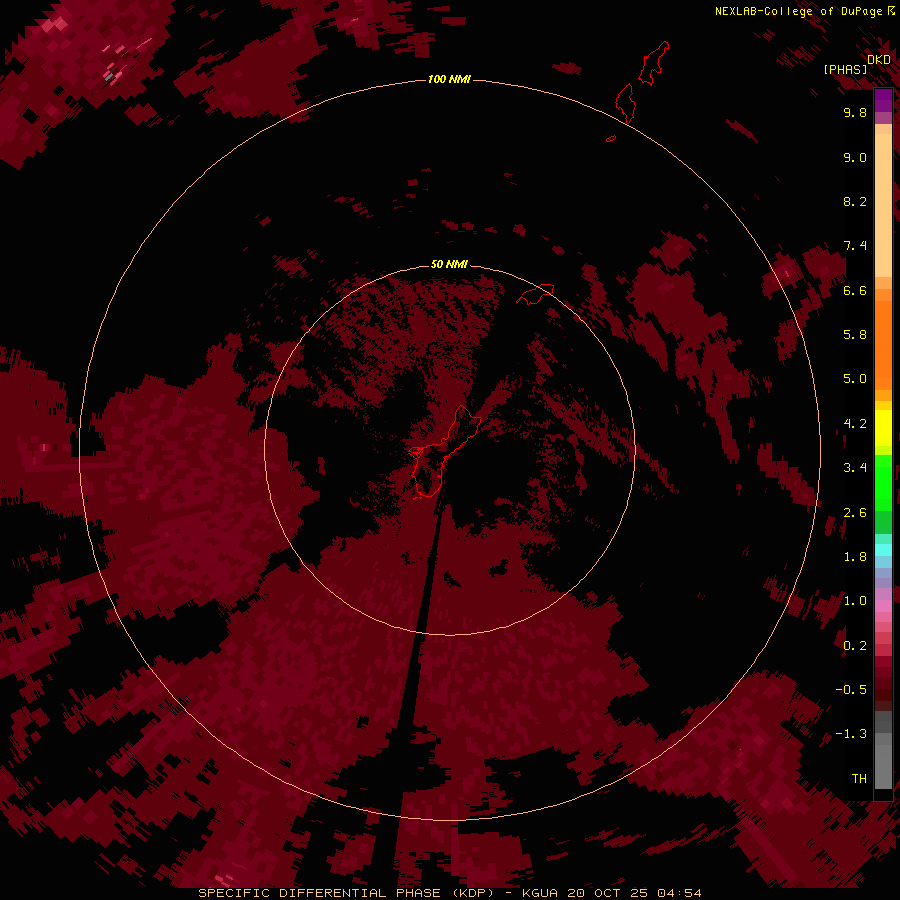Select the cyan segment of the color bar

[x=883, y=550]
